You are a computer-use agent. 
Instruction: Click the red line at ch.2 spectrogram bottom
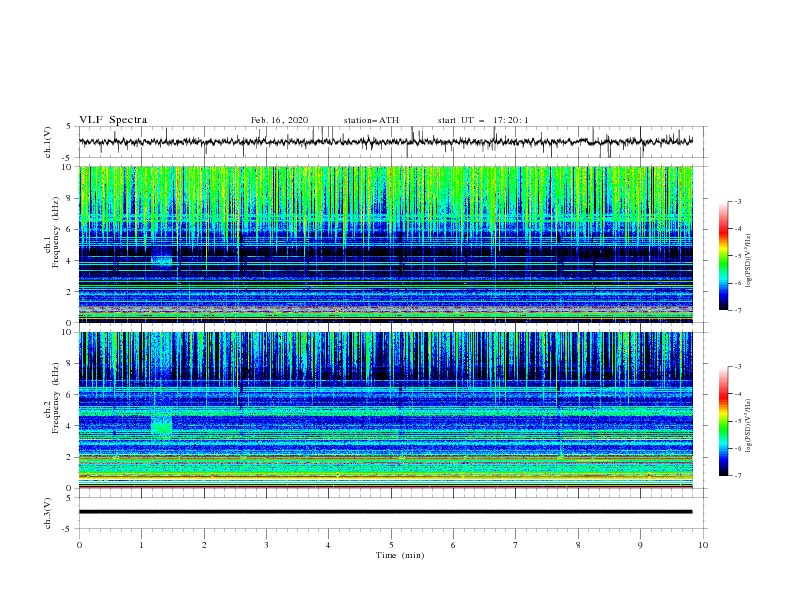(385, 487)
